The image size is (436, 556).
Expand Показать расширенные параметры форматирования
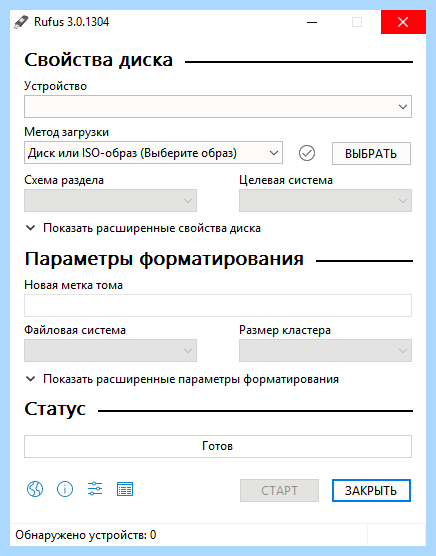point(183,379)
